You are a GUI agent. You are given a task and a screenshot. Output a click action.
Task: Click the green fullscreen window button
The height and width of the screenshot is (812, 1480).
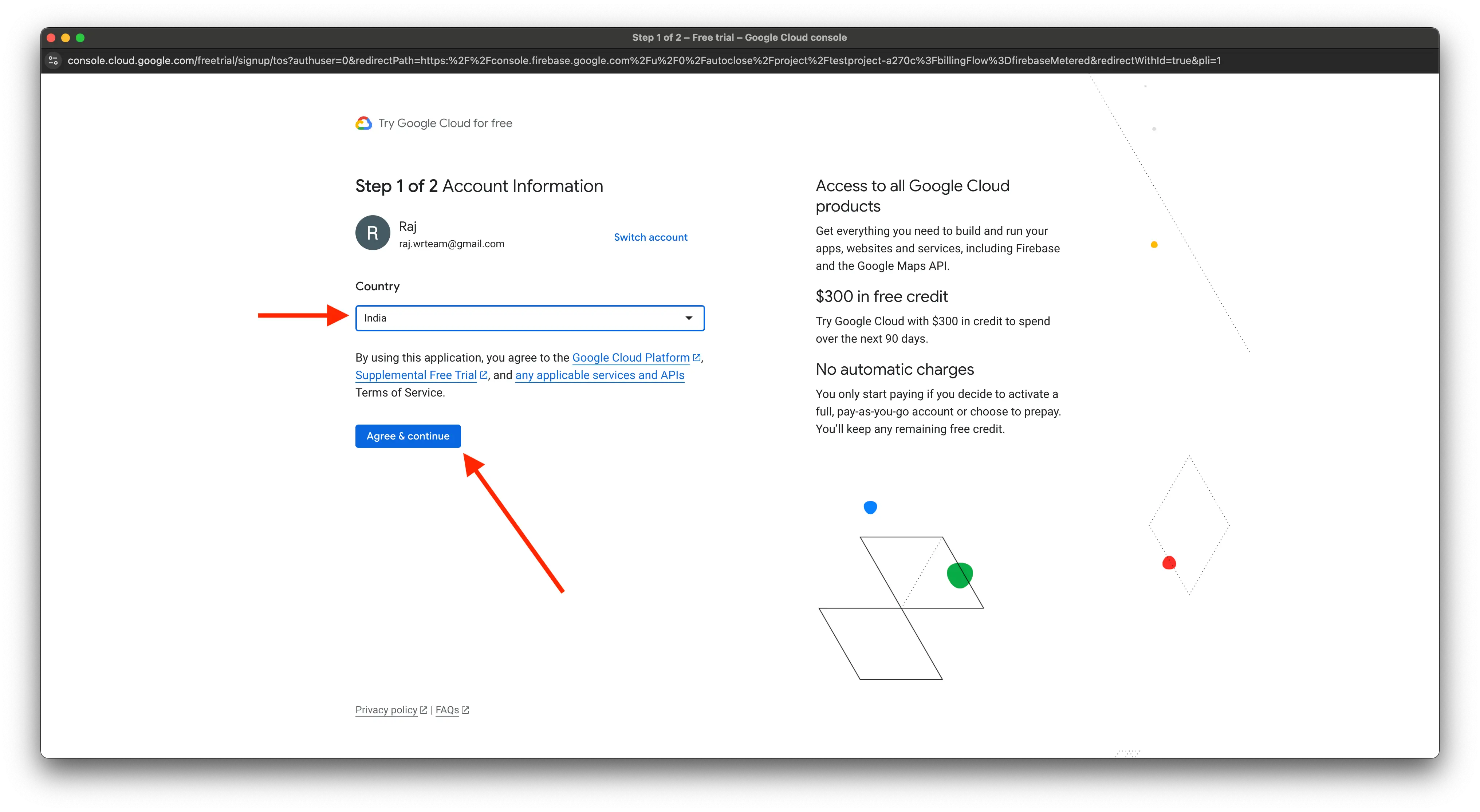[x=80, y=38]
